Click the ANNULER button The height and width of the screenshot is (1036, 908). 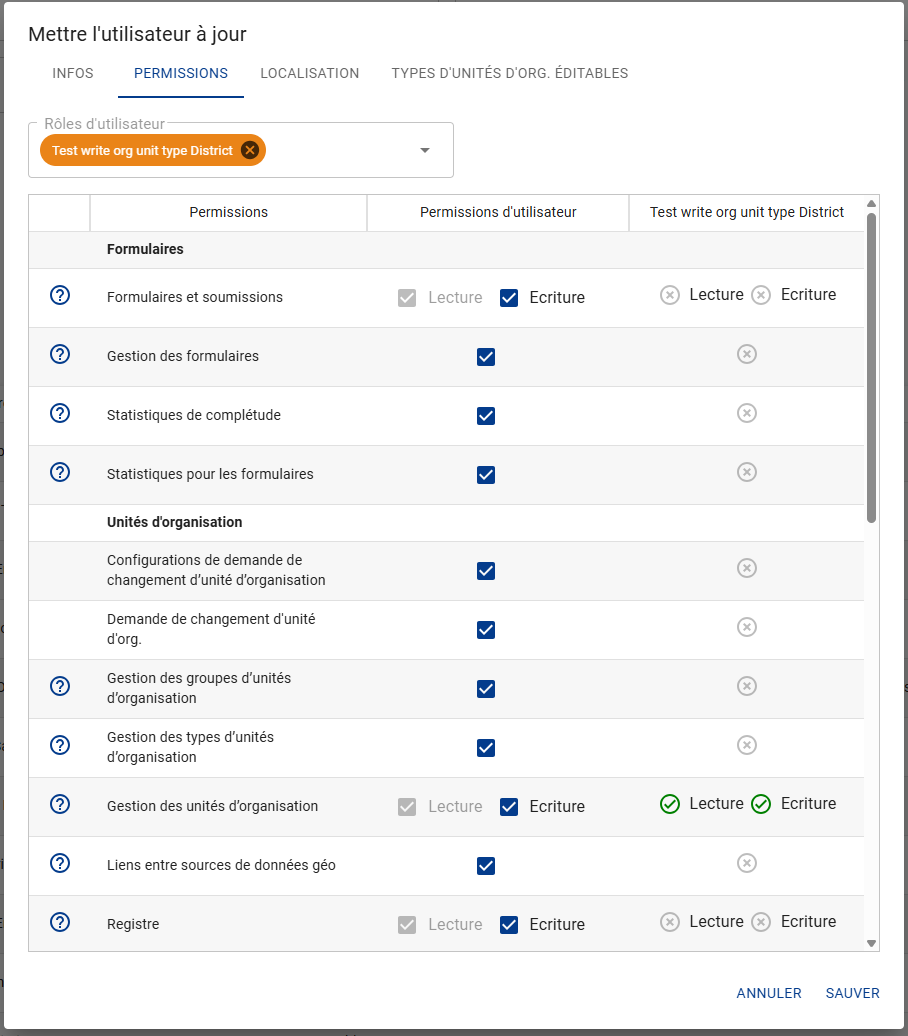point(769,993)
